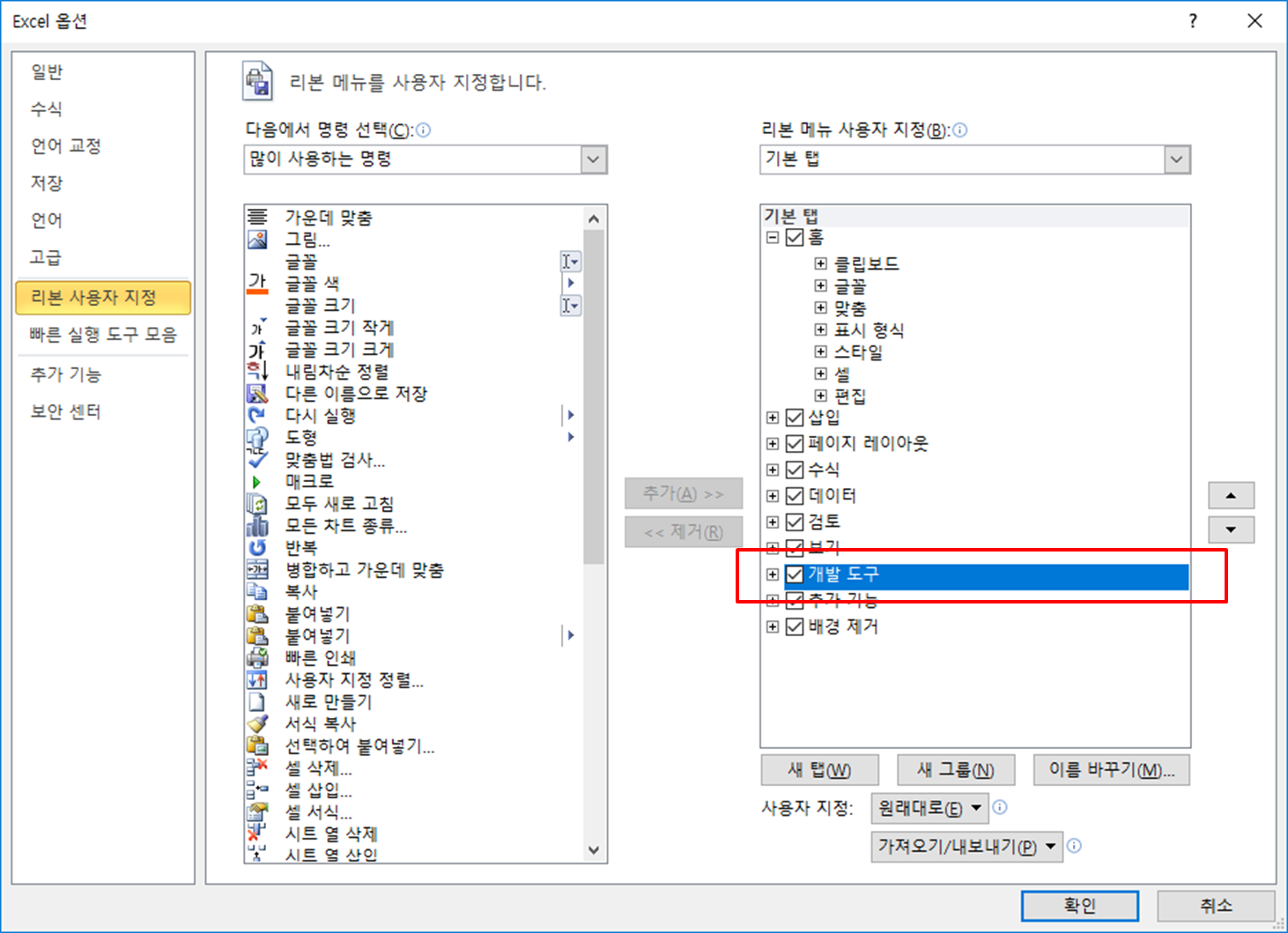Click the 글꼴 크기 작게 icon
The image size is (1288, 933).
point(257,327)
